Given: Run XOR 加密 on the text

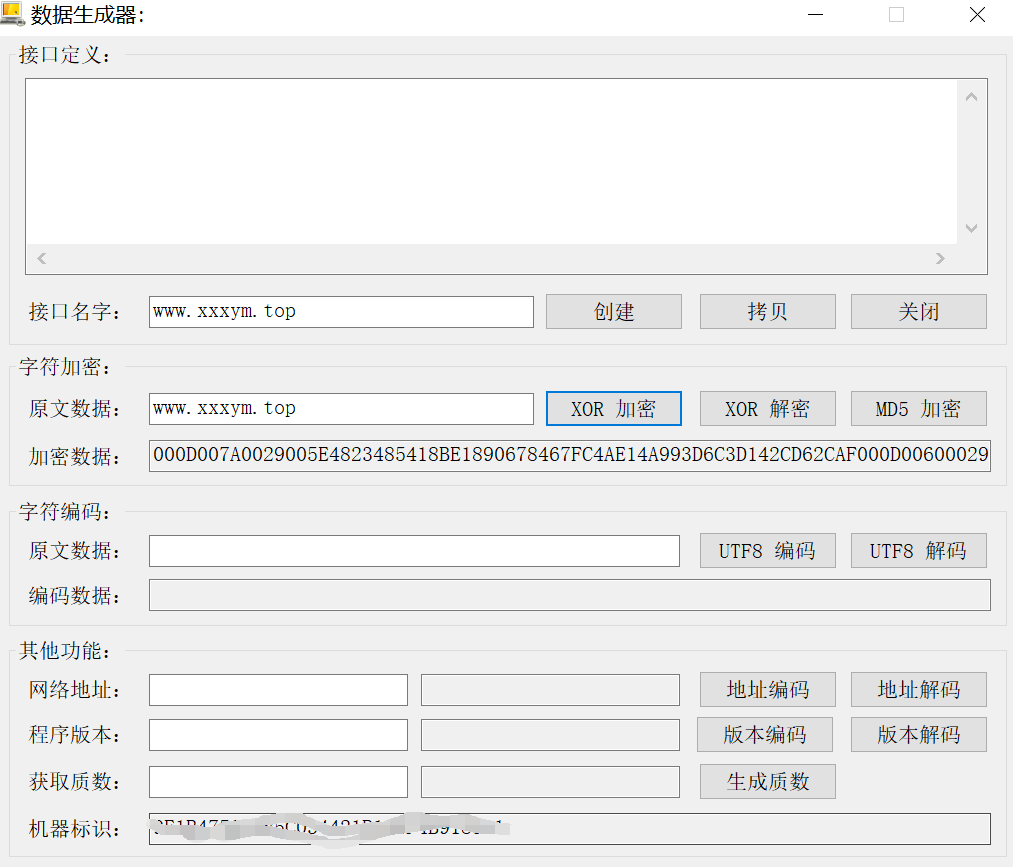Looking at the screenshot, I should pos(614,408).
